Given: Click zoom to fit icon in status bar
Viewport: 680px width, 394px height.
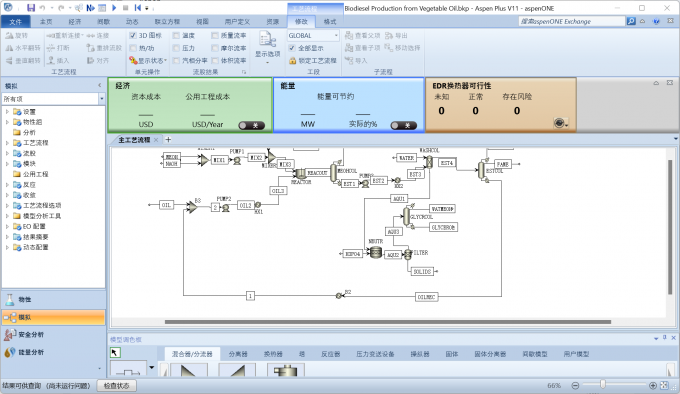Looking at the screenshot, I should click(664, 385).
